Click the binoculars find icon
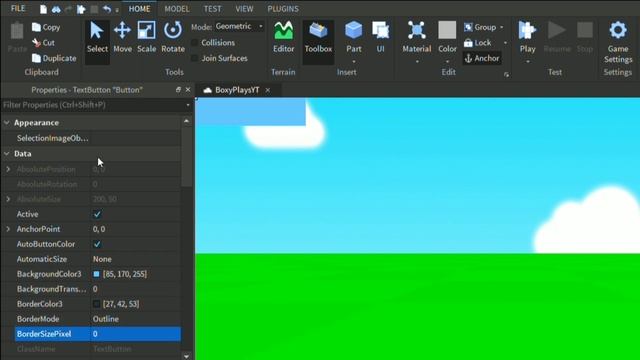 (x=56, y=9)
